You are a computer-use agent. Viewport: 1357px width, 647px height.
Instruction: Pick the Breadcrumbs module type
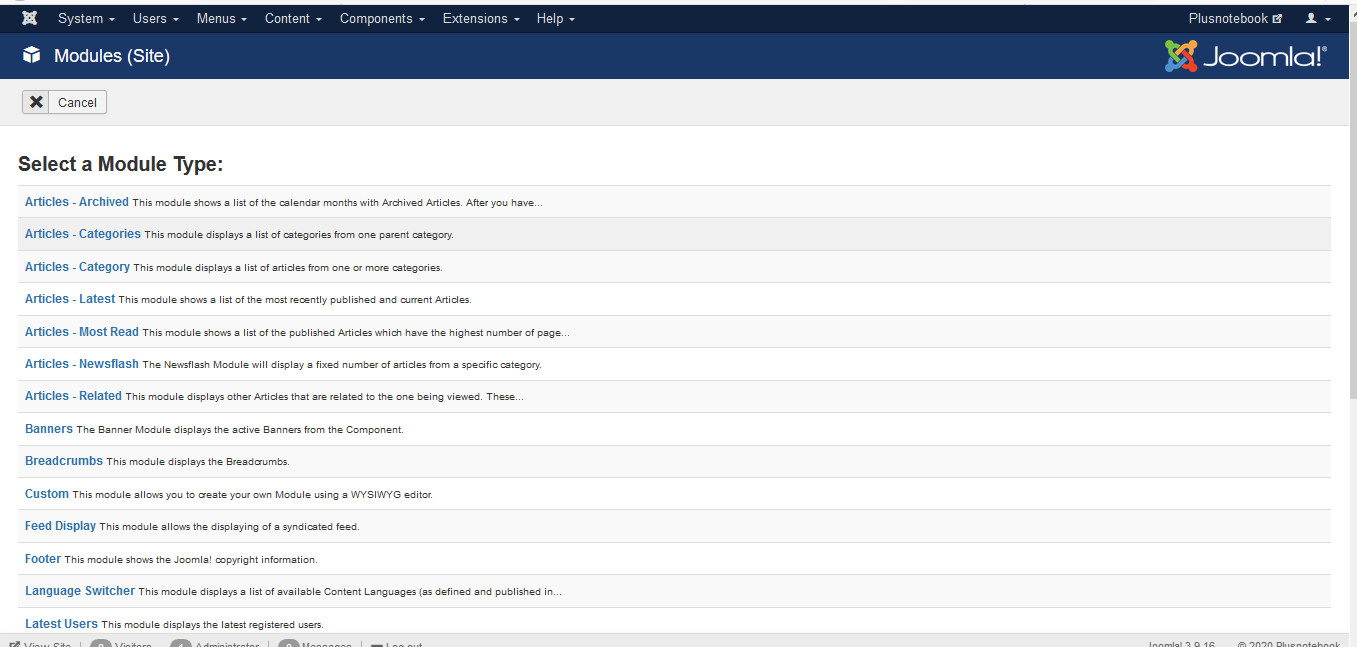64,461
